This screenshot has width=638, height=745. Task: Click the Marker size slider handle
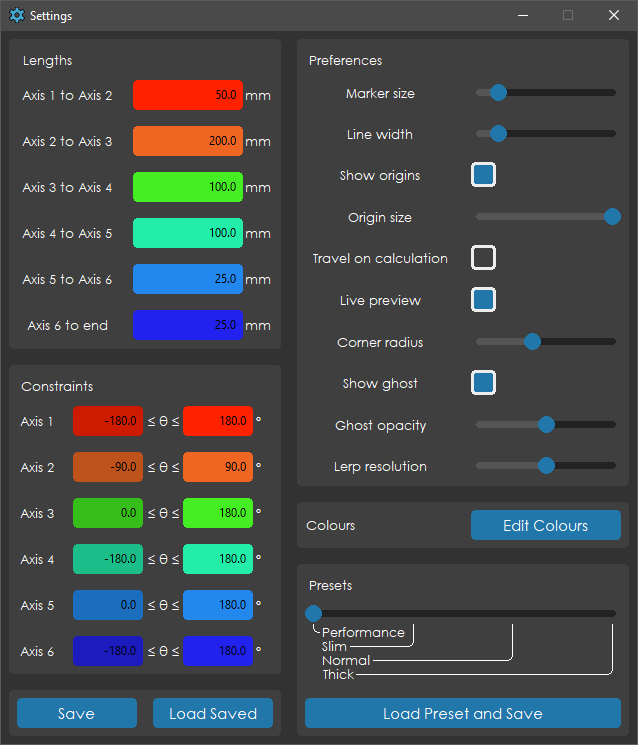pyautogui.click(x=498, y=93)
